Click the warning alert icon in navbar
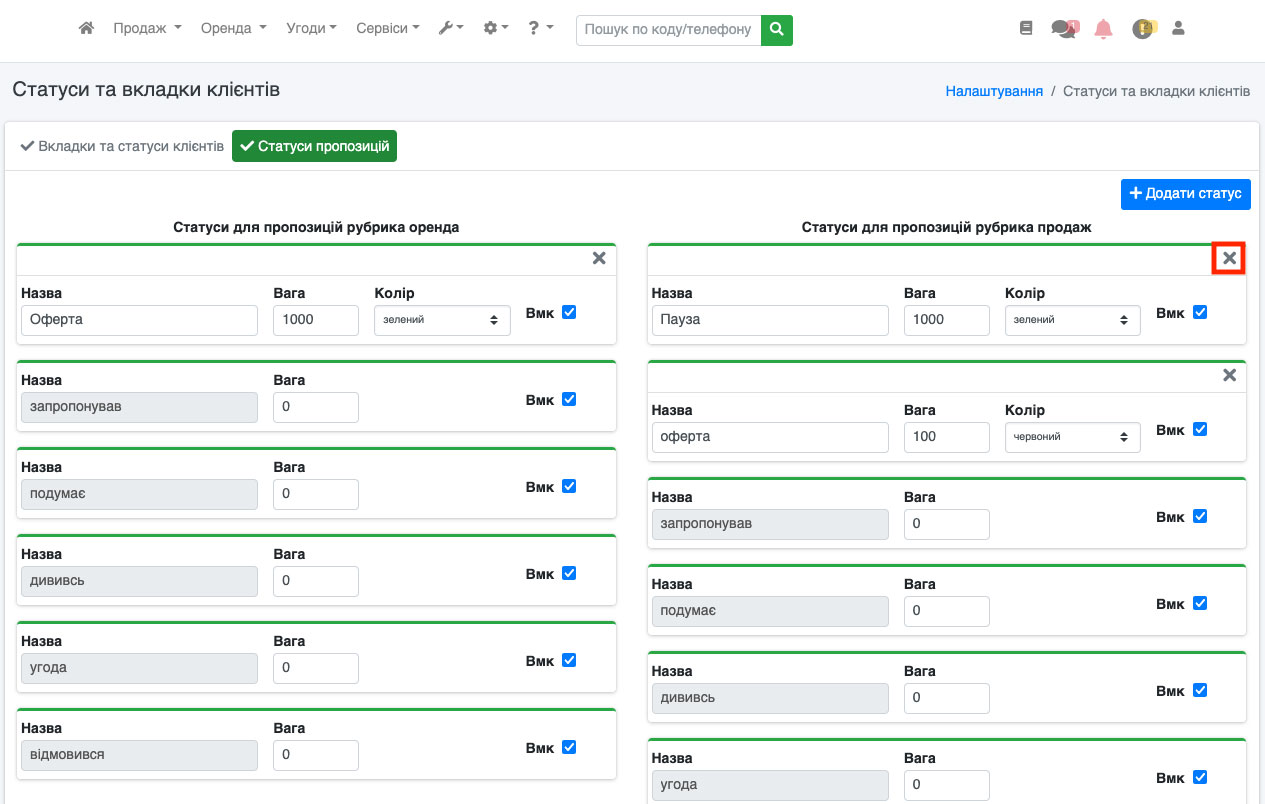The image size is (1265, 804). 1142,29
